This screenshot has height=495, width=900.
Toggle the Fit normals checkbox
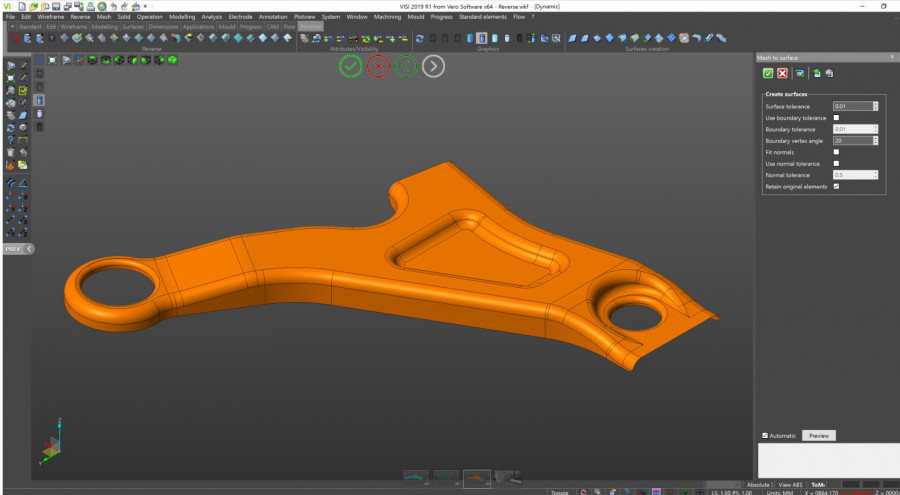tap(836, 152)
